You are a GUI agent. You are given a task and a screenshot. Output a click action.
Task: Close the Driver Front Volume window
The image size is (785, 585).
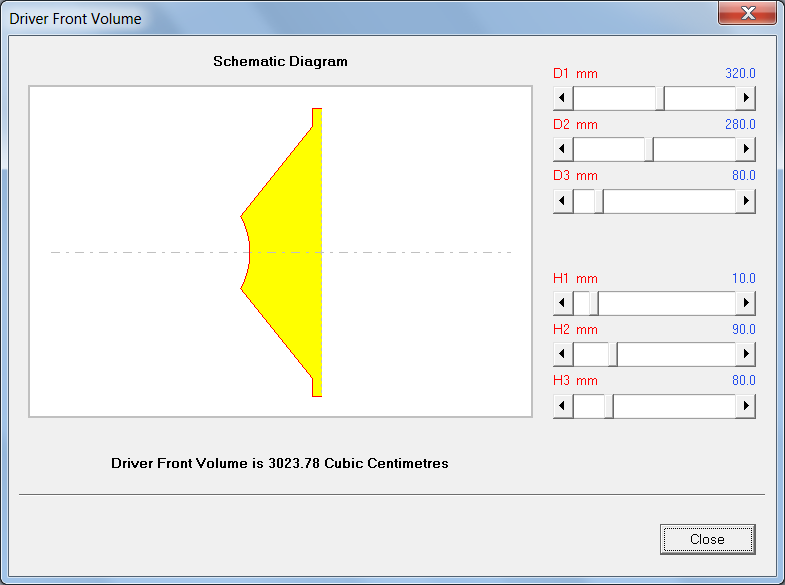click(x=747, y=13)
